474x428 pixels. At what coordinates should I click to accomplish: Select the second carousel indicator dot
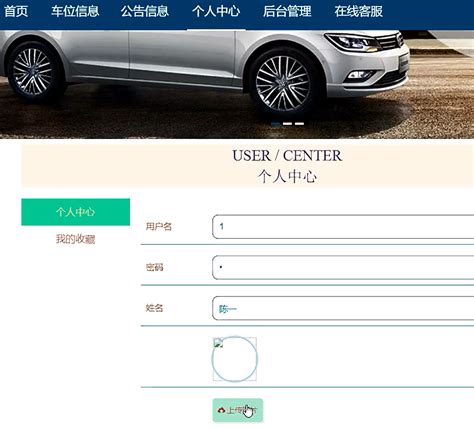tap(287, 124)
